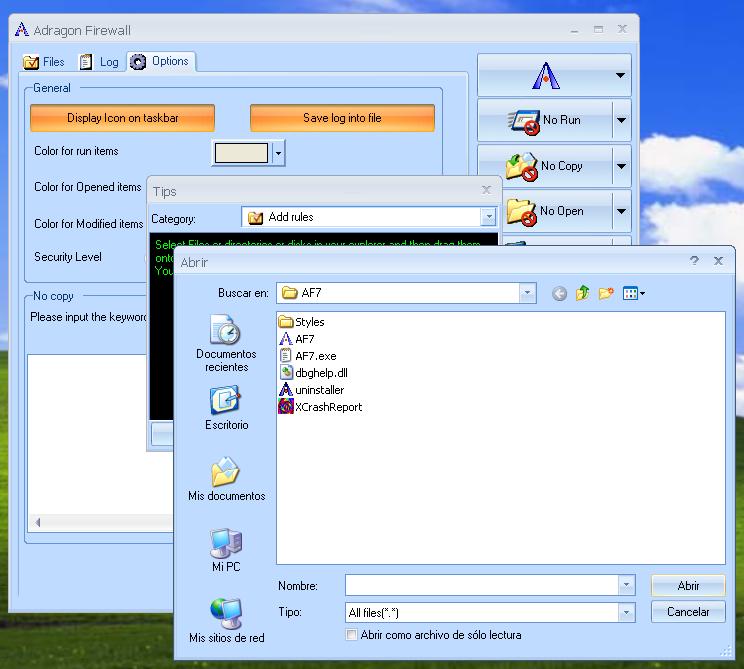This screenshot has height=669, width=744.
Task: Go up one folder level icon
Action: tap(583, 294)
